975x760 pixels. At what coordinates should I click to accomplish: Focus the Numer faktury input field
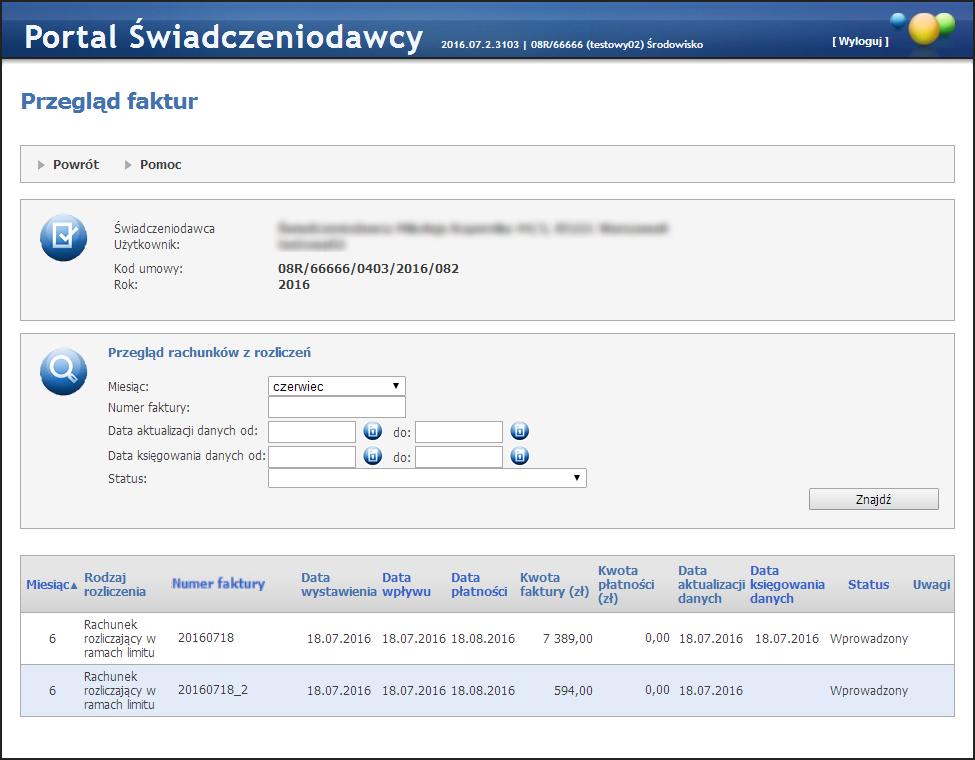tap(337, 407)
